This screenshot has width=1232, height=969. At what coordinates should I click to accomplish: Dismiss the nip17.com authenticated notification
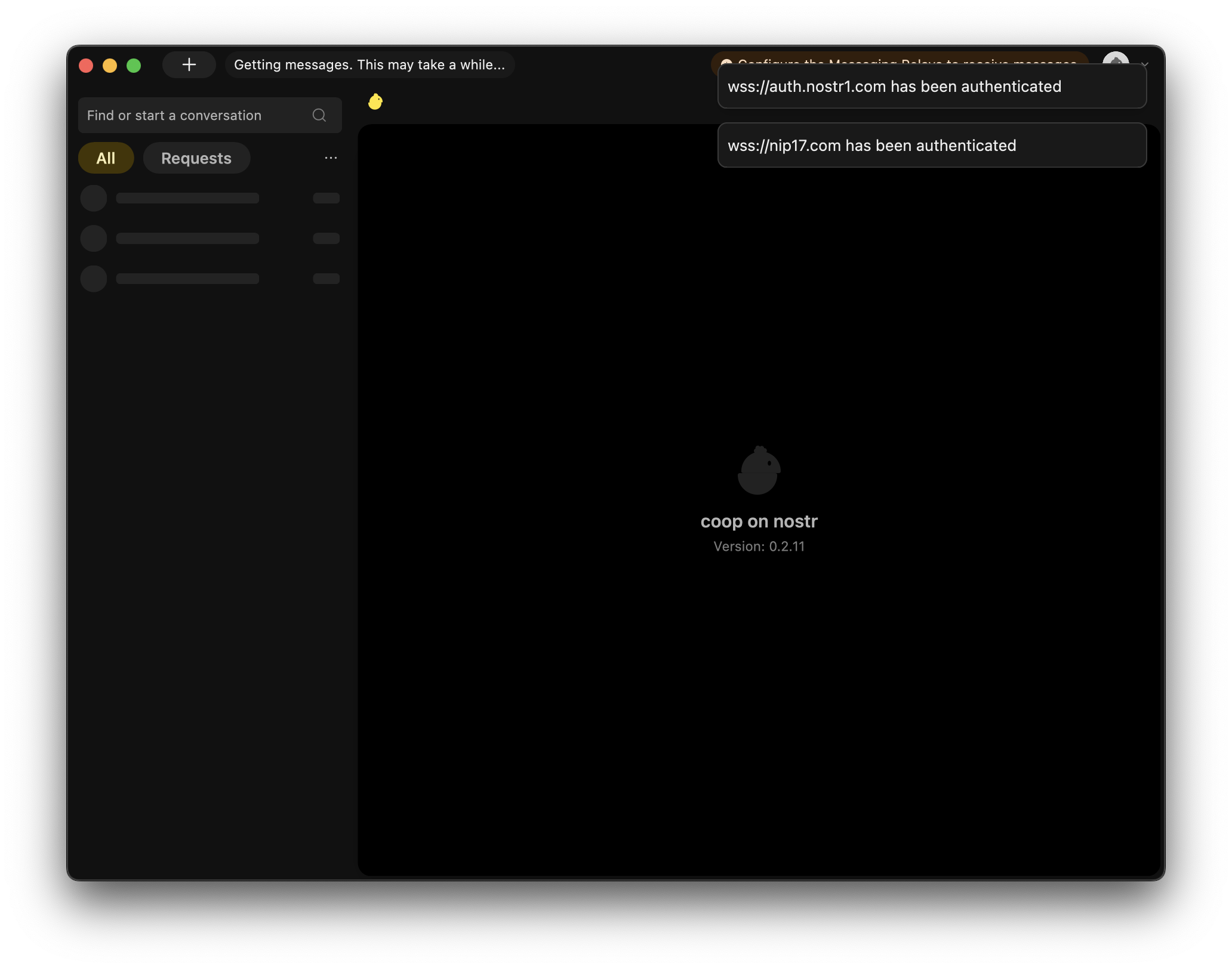click(x=931, y=146)
